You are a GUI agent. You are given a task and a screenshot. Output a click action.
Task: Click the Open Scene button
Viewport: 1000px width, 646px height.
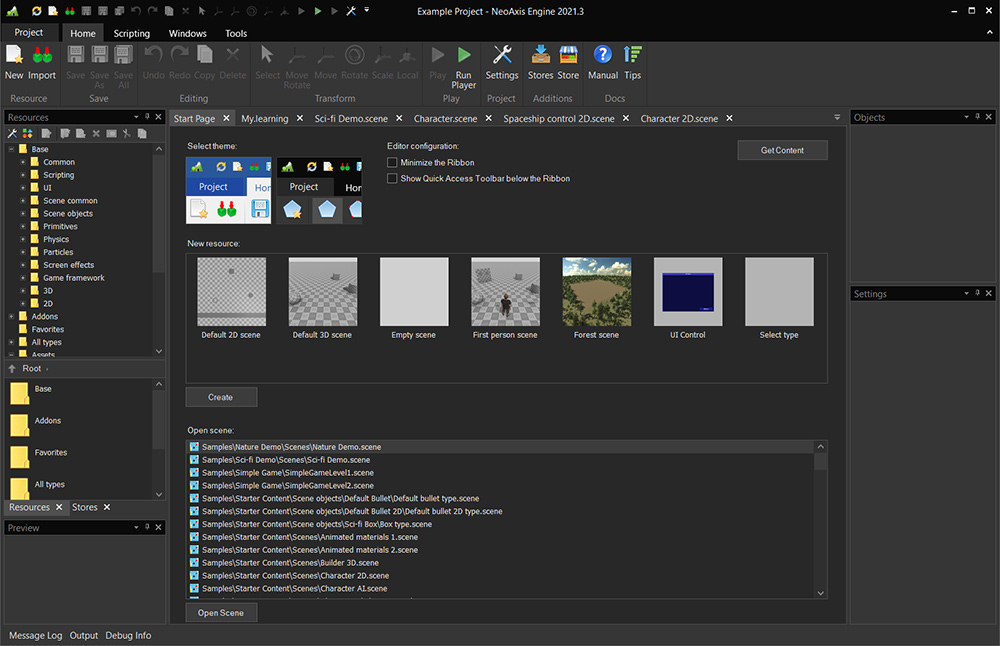pos(221,613)
